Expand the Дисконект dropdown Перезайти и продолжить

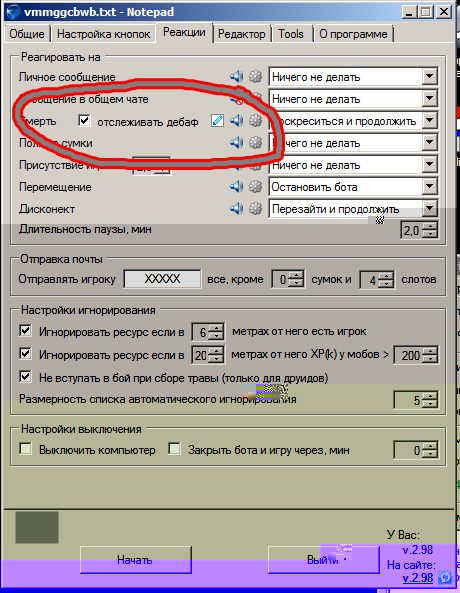[430, 208]
